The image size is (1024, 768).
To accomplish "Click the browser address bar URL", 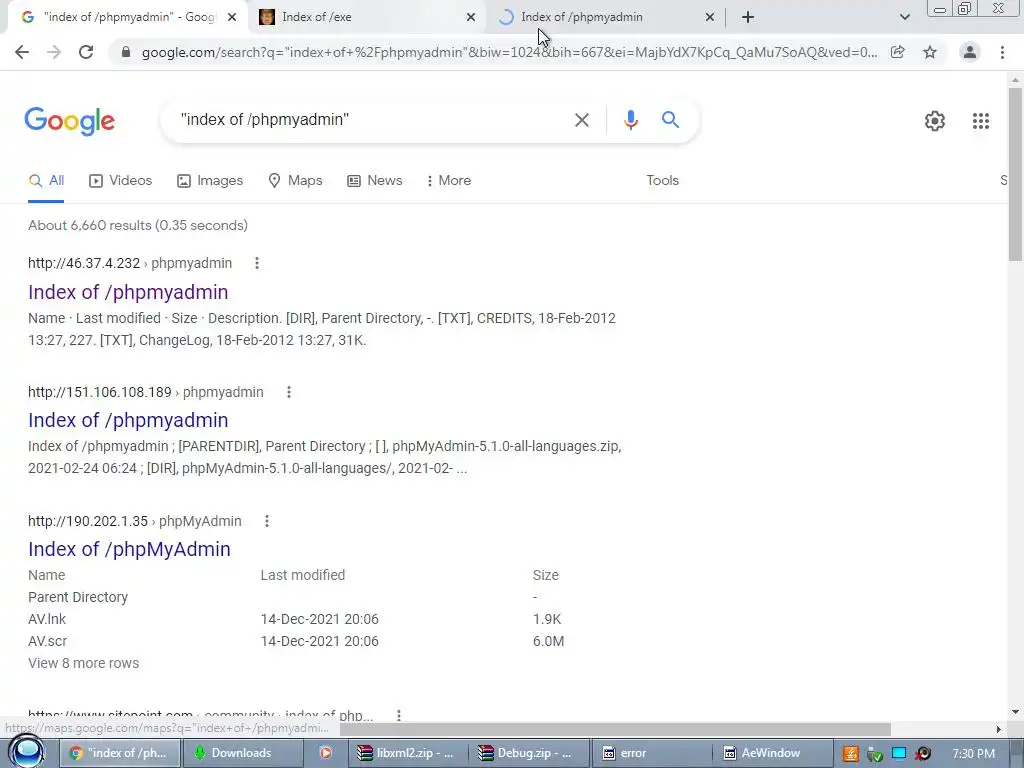I will [x=509, y=52].
